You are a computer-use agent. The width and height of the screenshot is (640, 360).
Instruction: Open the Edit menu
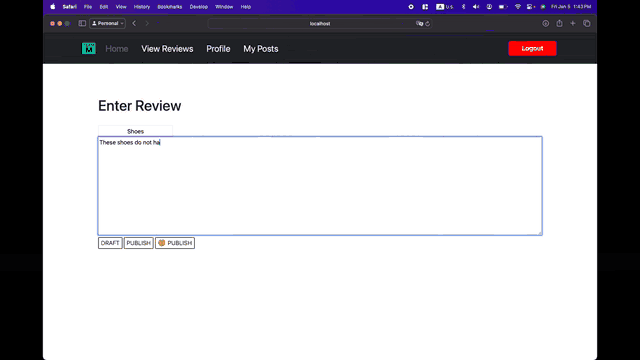104,7
